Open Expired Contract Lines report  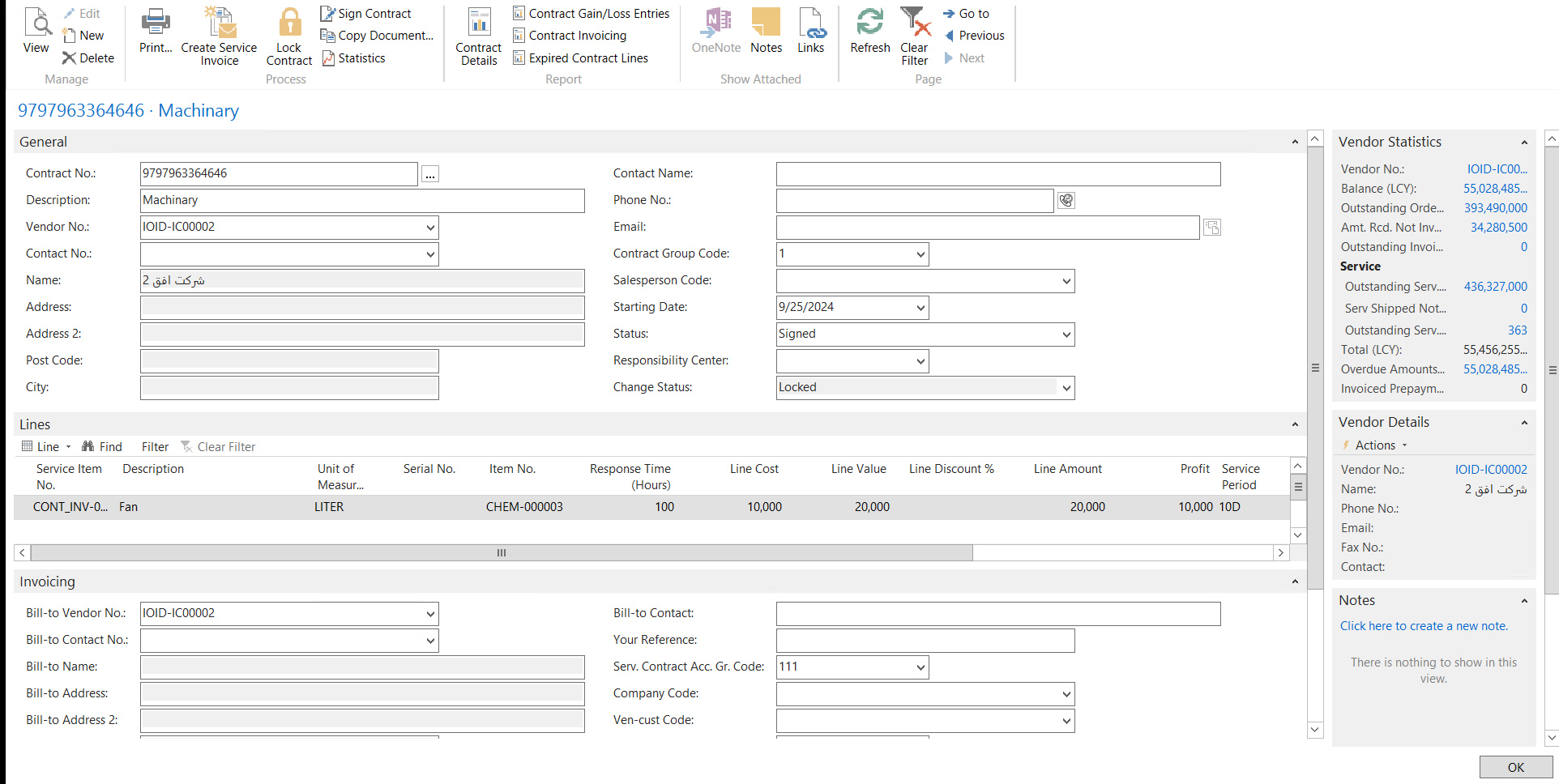coord(580,58)
